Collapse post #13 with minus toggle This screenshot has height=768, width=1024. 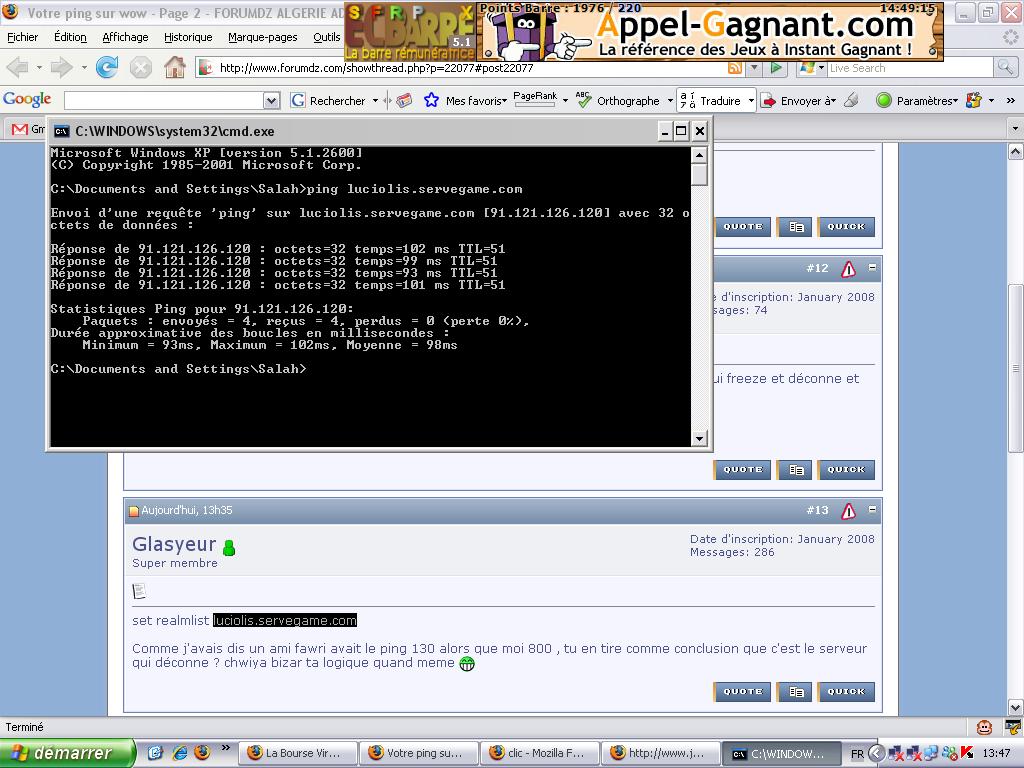[x=872, y=509]
